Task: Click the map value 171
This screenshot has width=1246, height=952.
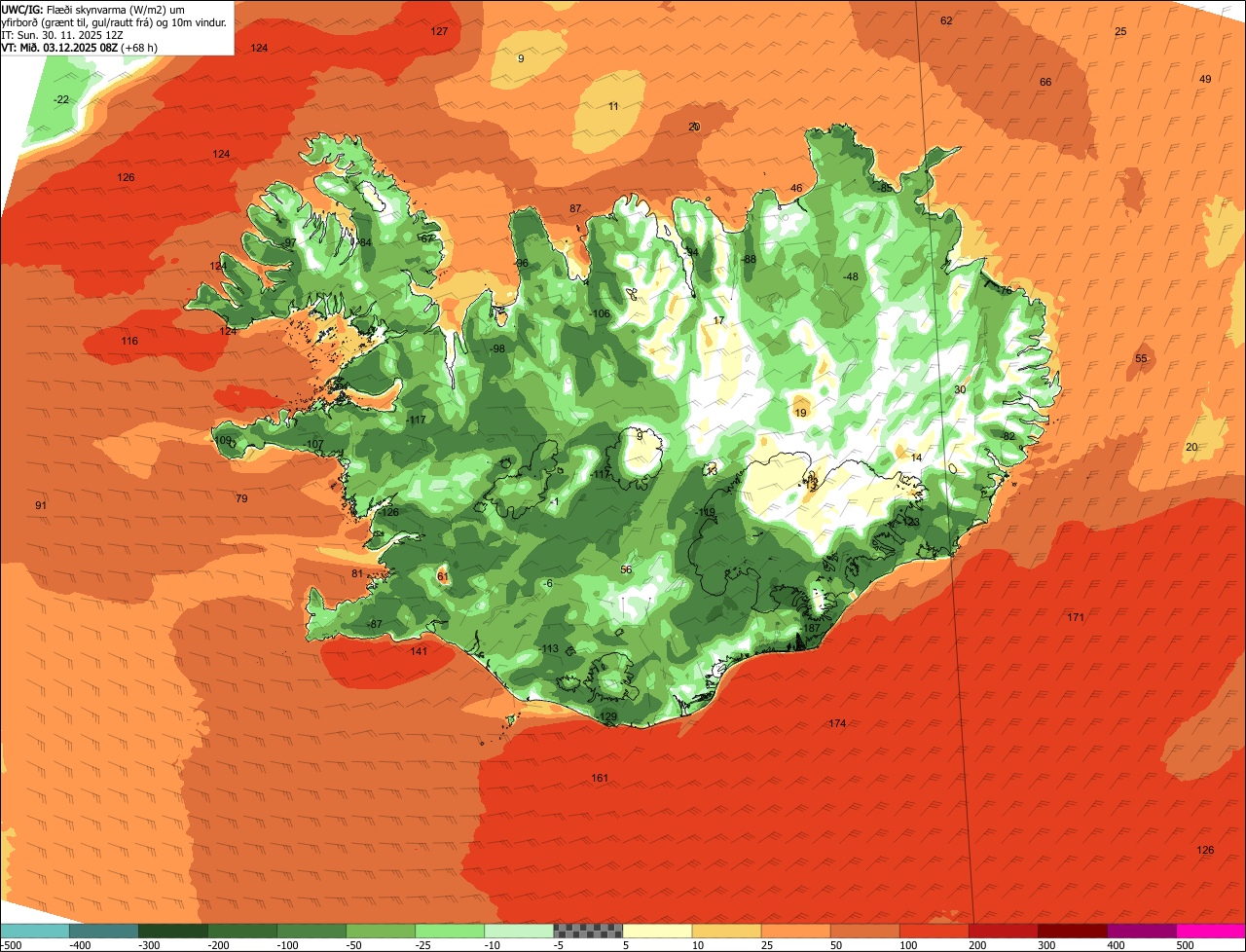Action: (x=1076, y=617)
